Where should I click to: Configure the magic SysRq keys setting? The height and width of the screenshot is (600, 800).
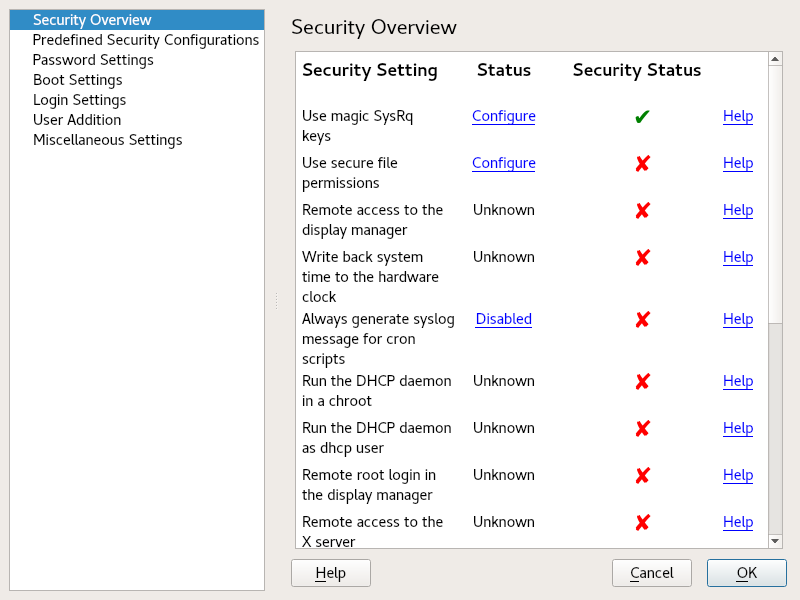tap(503, 116)
